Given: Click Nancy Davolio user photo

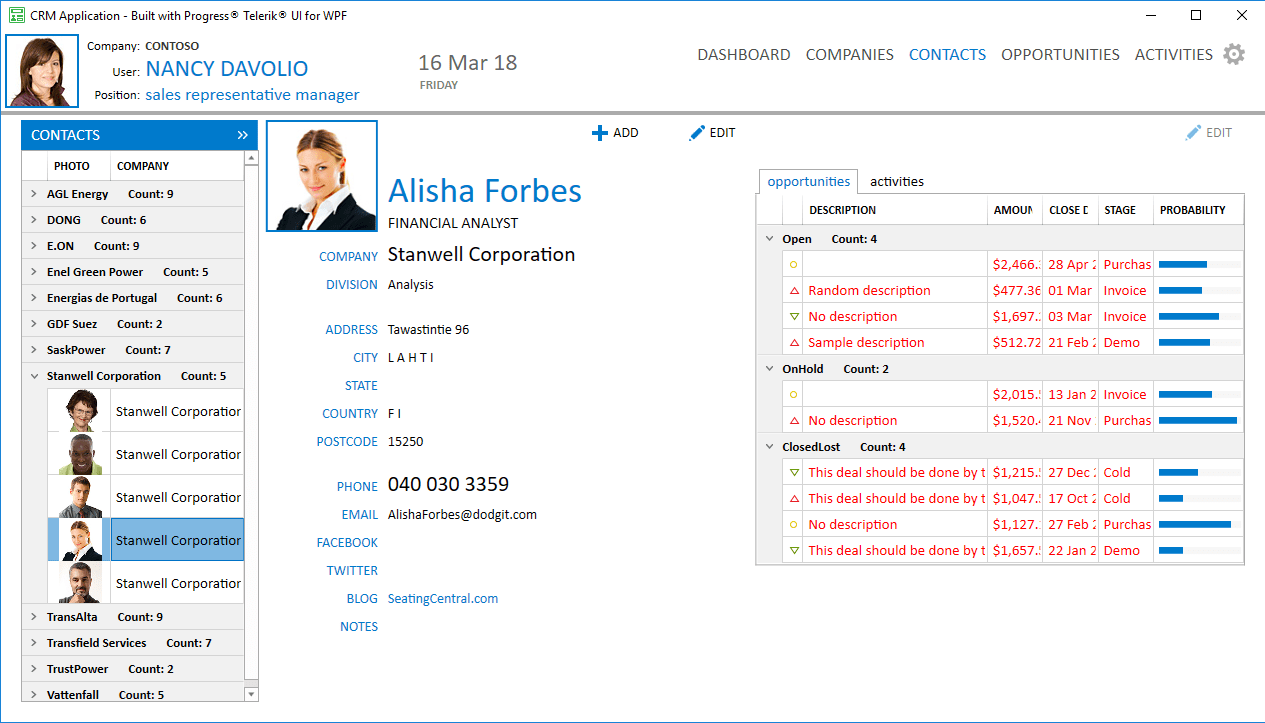Looking at the screenshot, I should coord(42,71).
